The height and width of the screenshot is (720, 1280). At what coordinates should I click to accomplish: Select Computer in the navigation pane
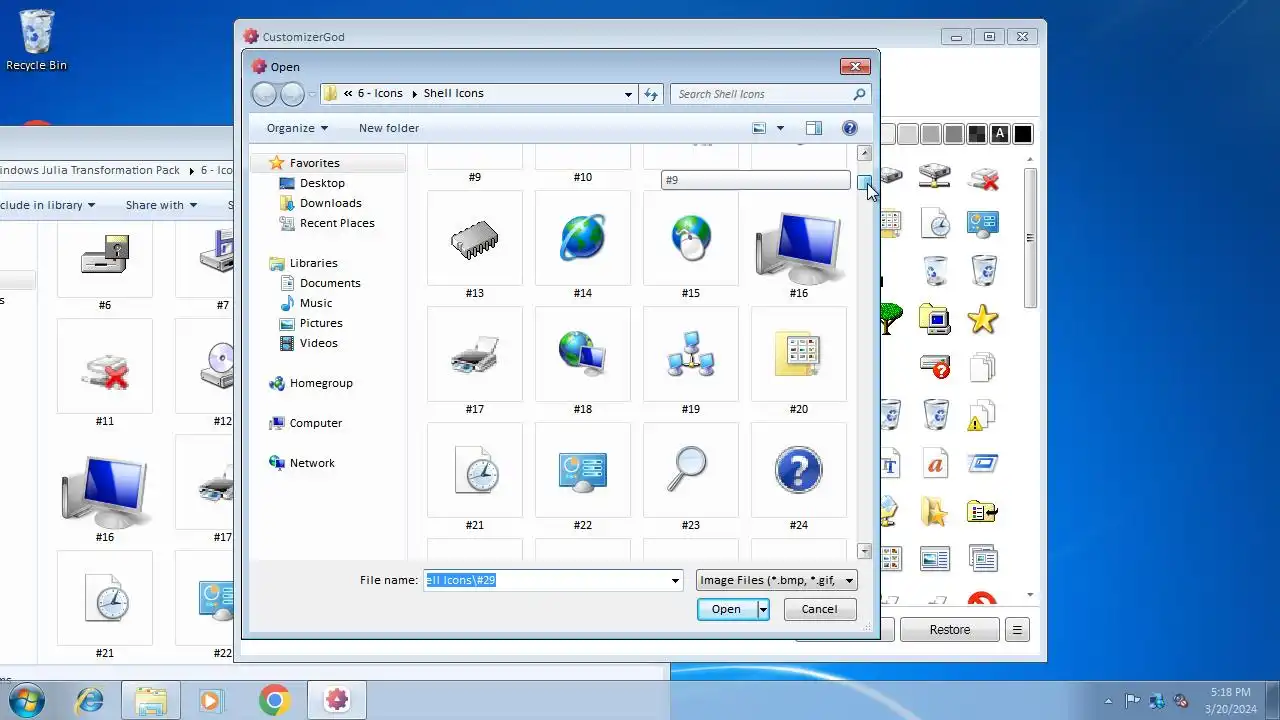point(316,423)
